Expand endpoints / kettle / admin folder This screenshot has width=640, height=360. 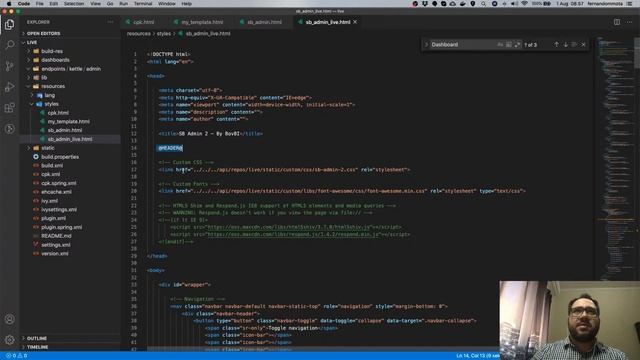71,69
